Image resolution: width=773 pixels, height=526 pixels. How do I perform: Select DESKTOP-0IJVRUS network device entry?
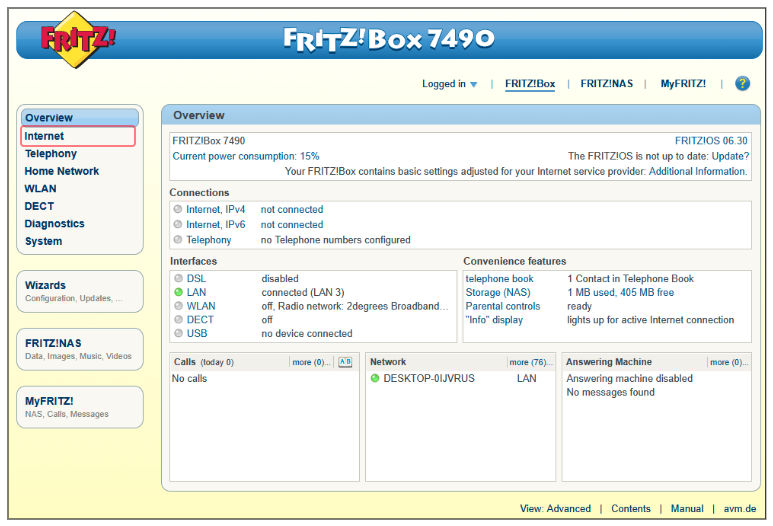[429, 379]
